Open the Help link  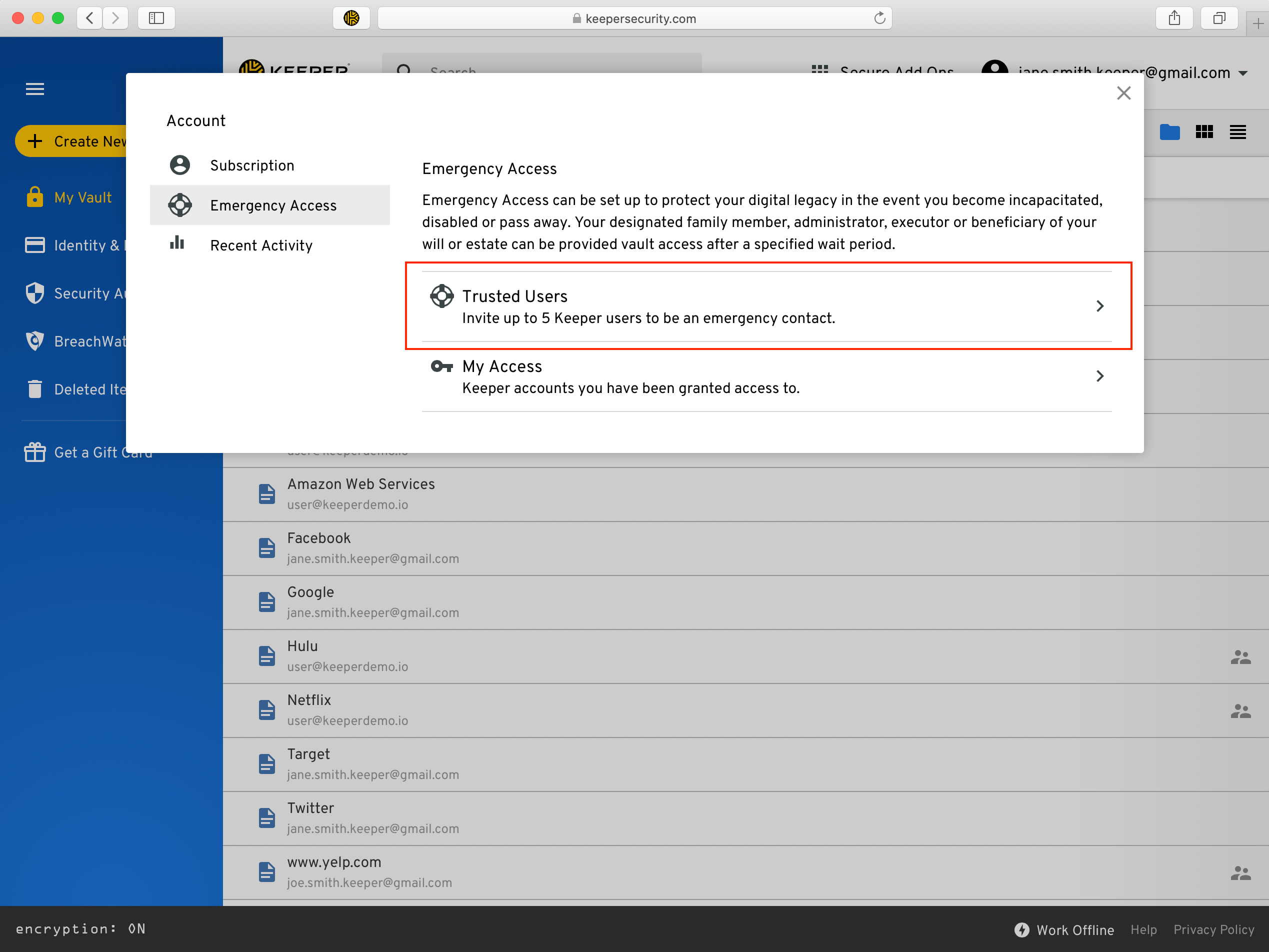coord(1143,929)
